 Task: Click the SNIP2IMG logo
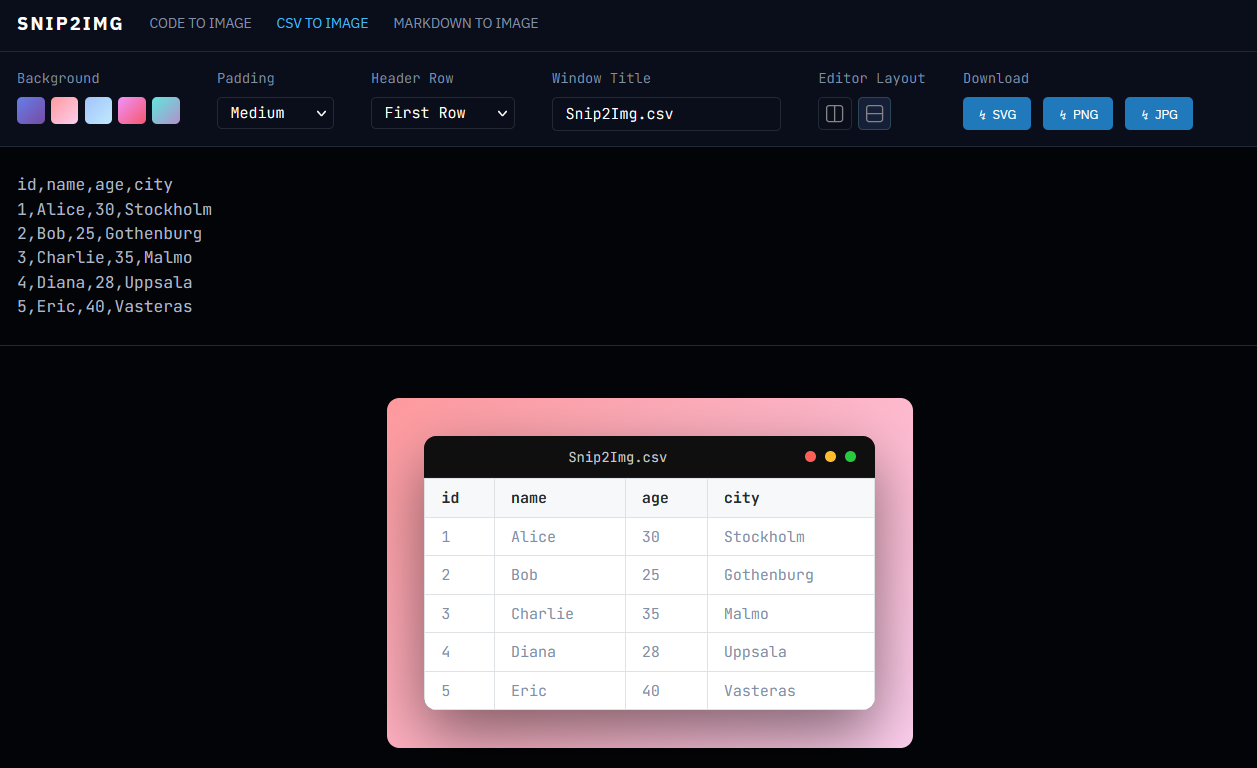(70, 24)
